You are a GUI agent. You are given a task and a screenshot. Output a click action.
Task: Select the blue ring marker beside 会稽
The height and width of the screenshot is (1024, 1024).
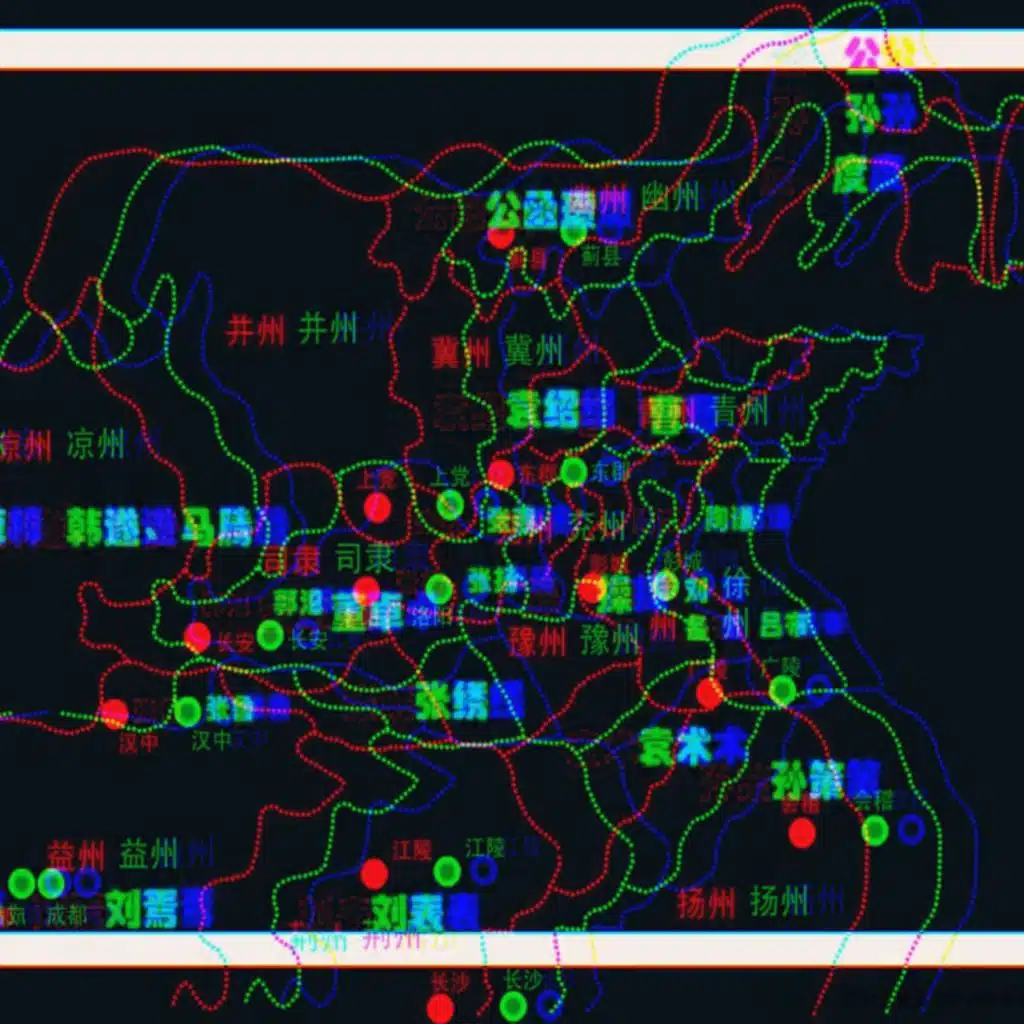coord(911,829)
